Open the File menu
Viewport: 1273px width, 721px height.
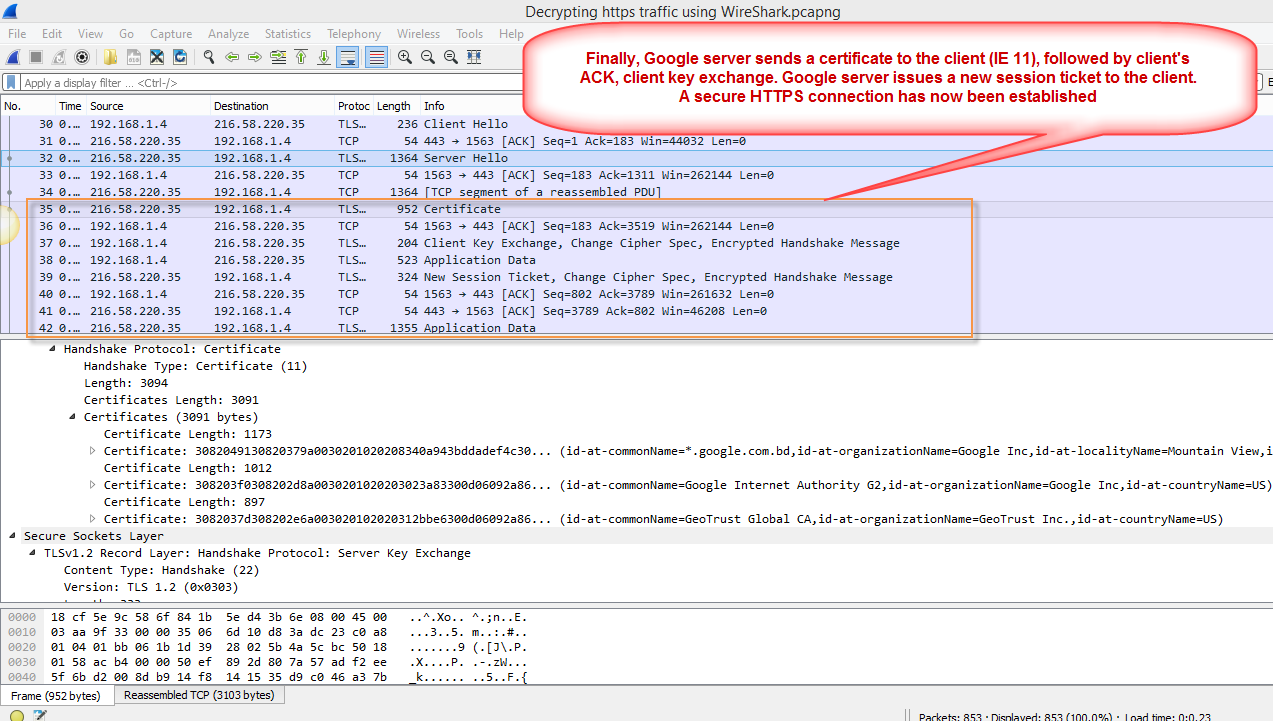point(17,33)
